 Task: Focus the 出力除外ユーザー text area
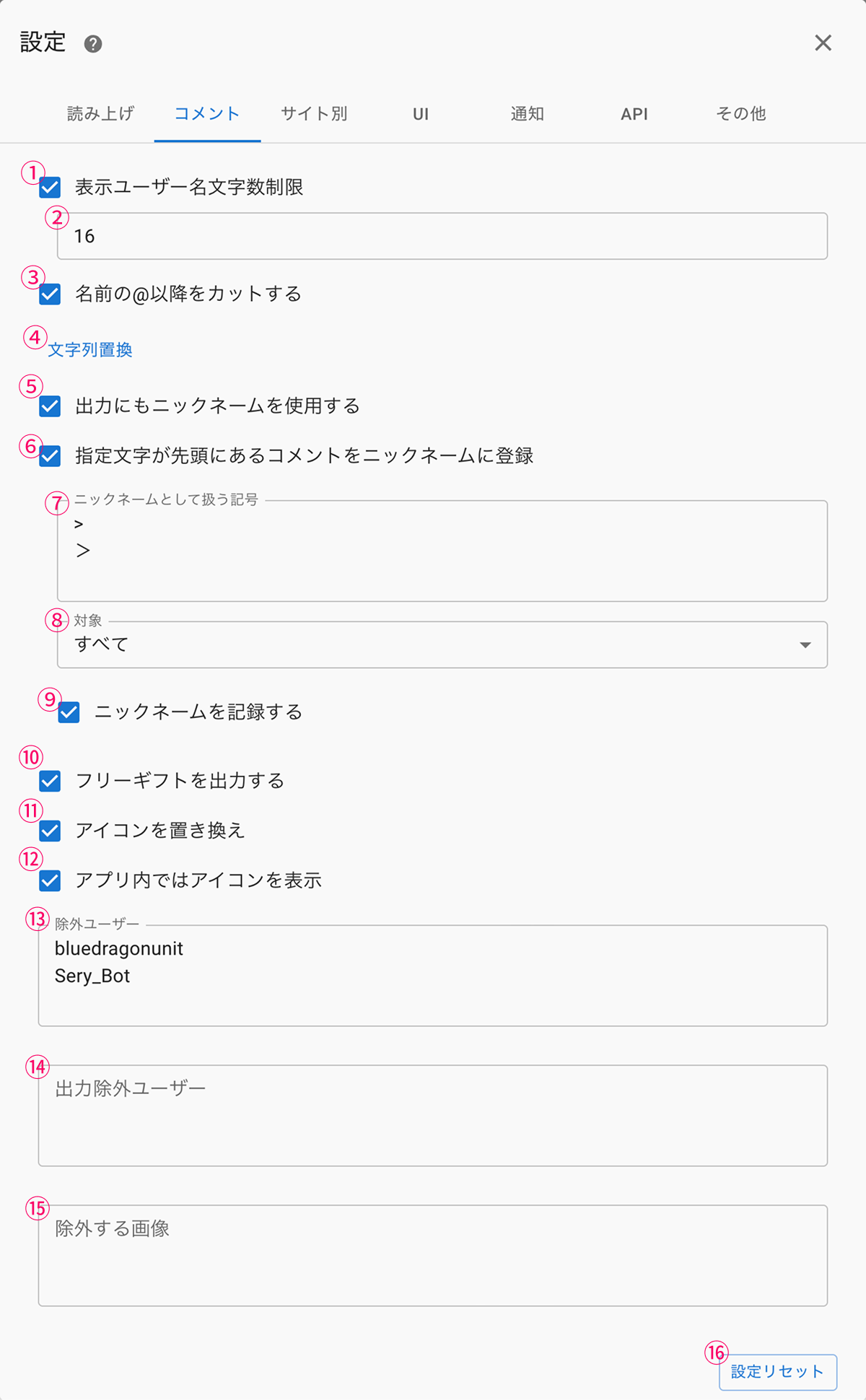click(x=433, y=1115)
